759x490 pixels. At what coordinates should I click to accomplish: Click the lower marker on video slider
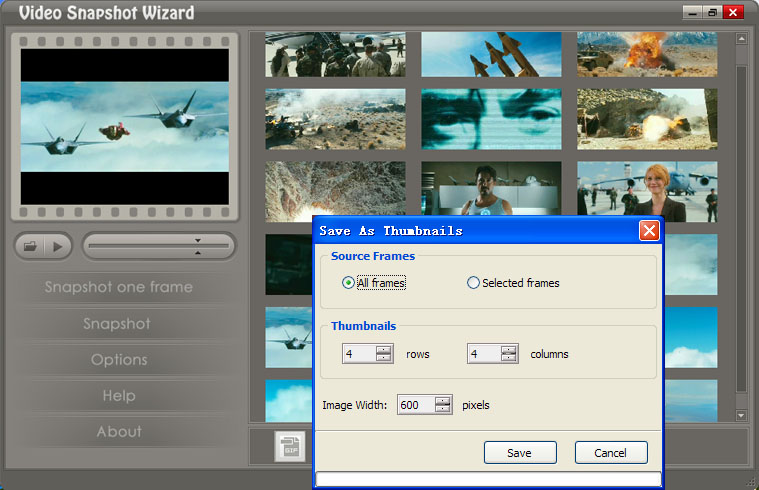click(197, 253)
